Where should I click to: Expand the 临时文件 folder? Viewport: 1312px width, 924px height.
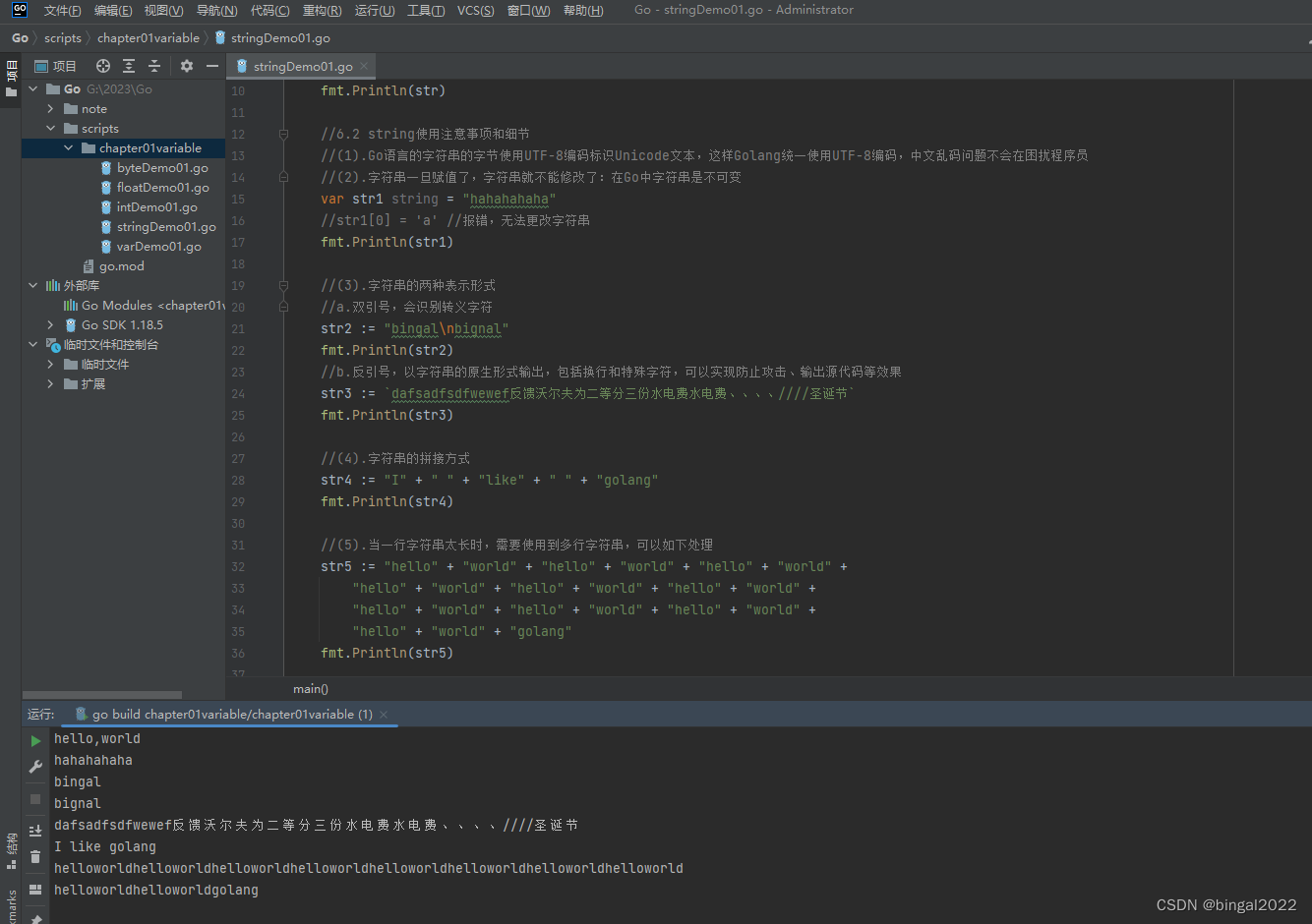(x=51, y=365)
